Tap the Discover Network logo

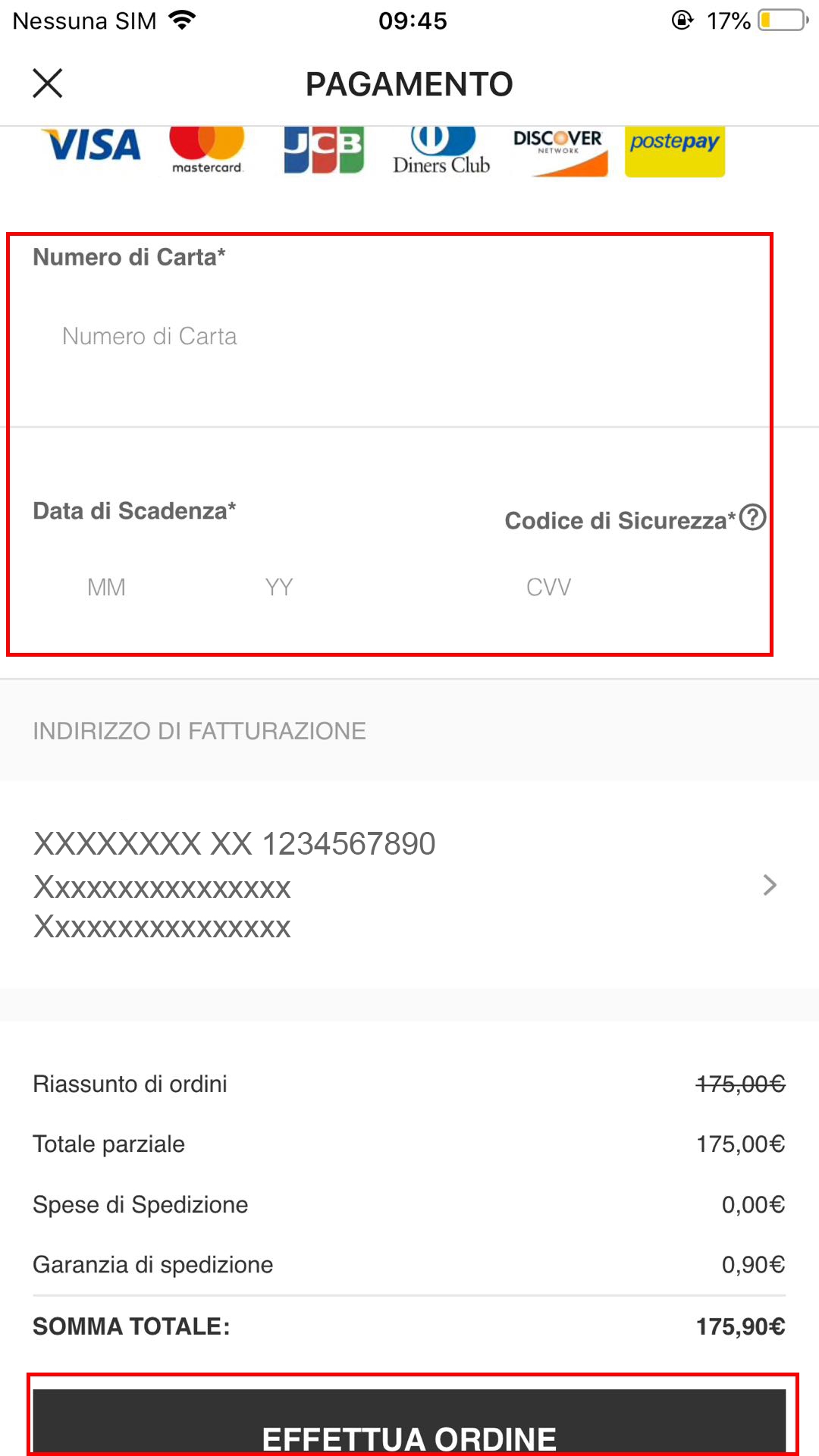tap(559, 152)
